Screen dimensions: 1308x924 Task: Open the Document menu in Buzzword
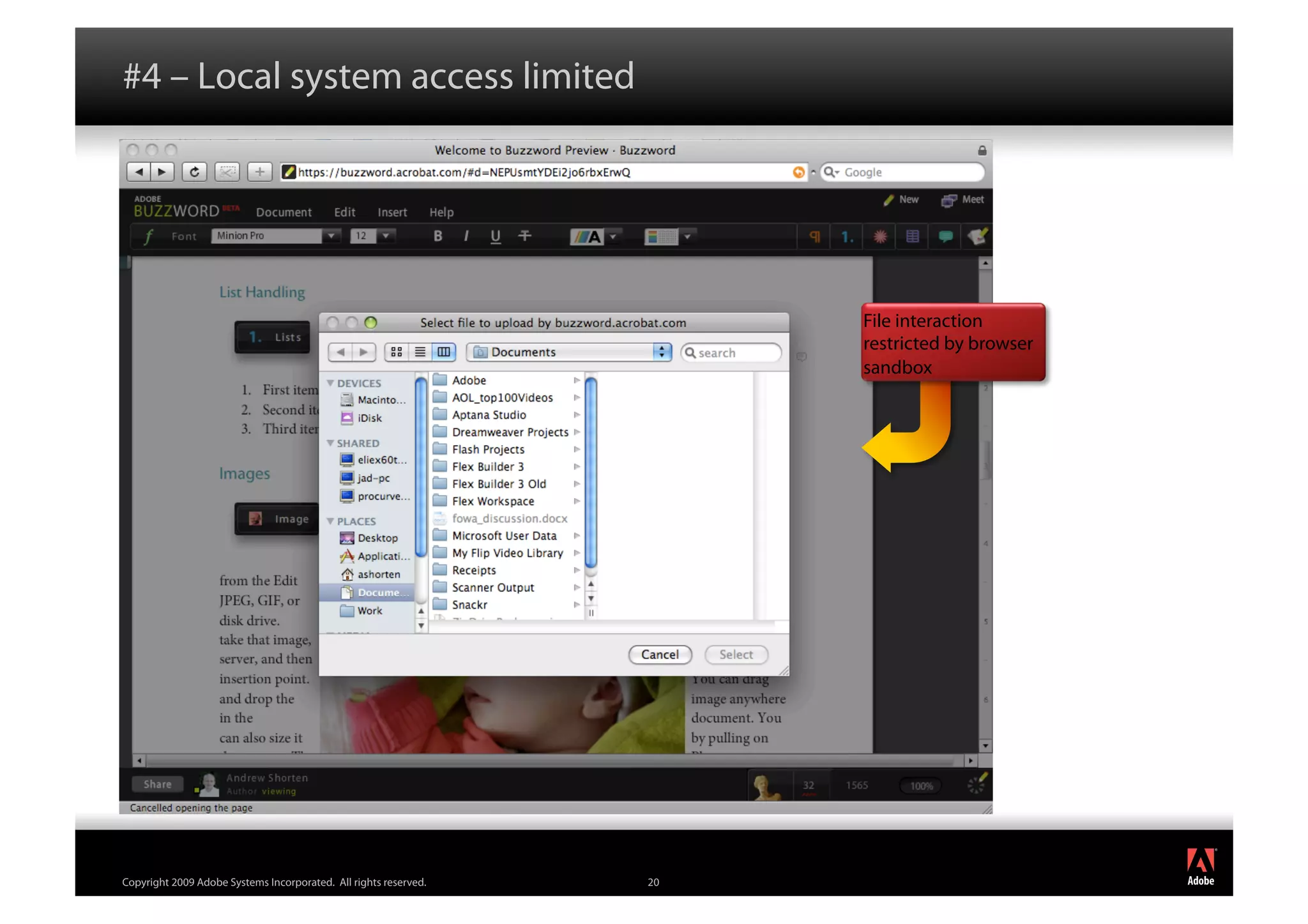coord(284,212)
